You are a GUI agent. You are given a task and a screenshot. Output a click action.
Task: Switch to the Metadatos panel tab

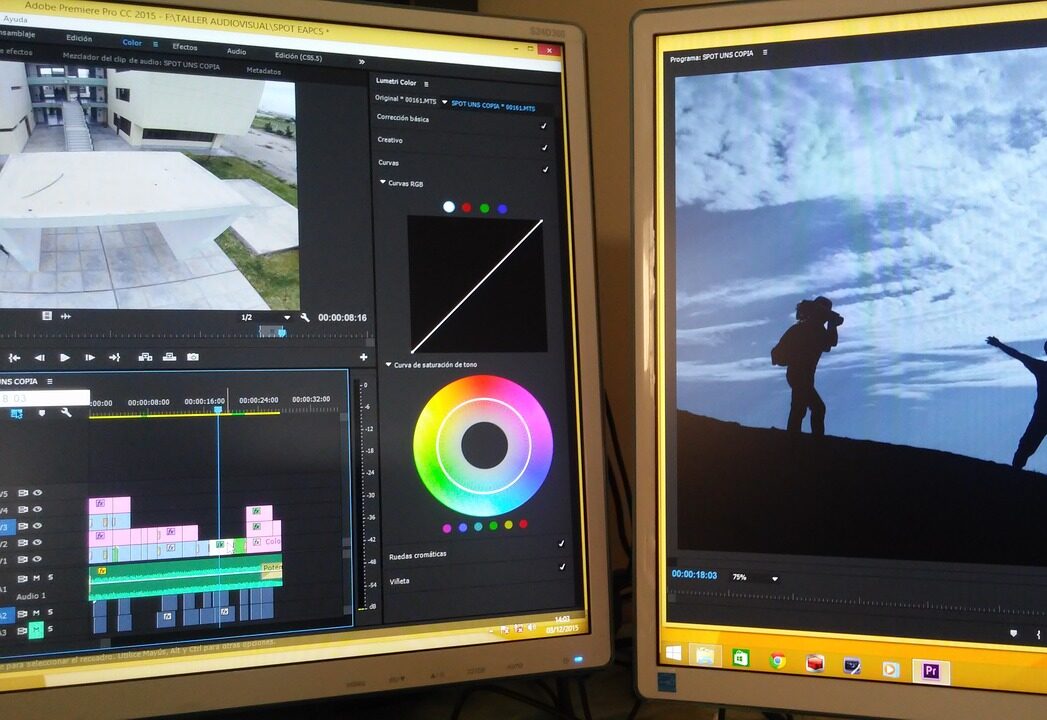point(264,71)
